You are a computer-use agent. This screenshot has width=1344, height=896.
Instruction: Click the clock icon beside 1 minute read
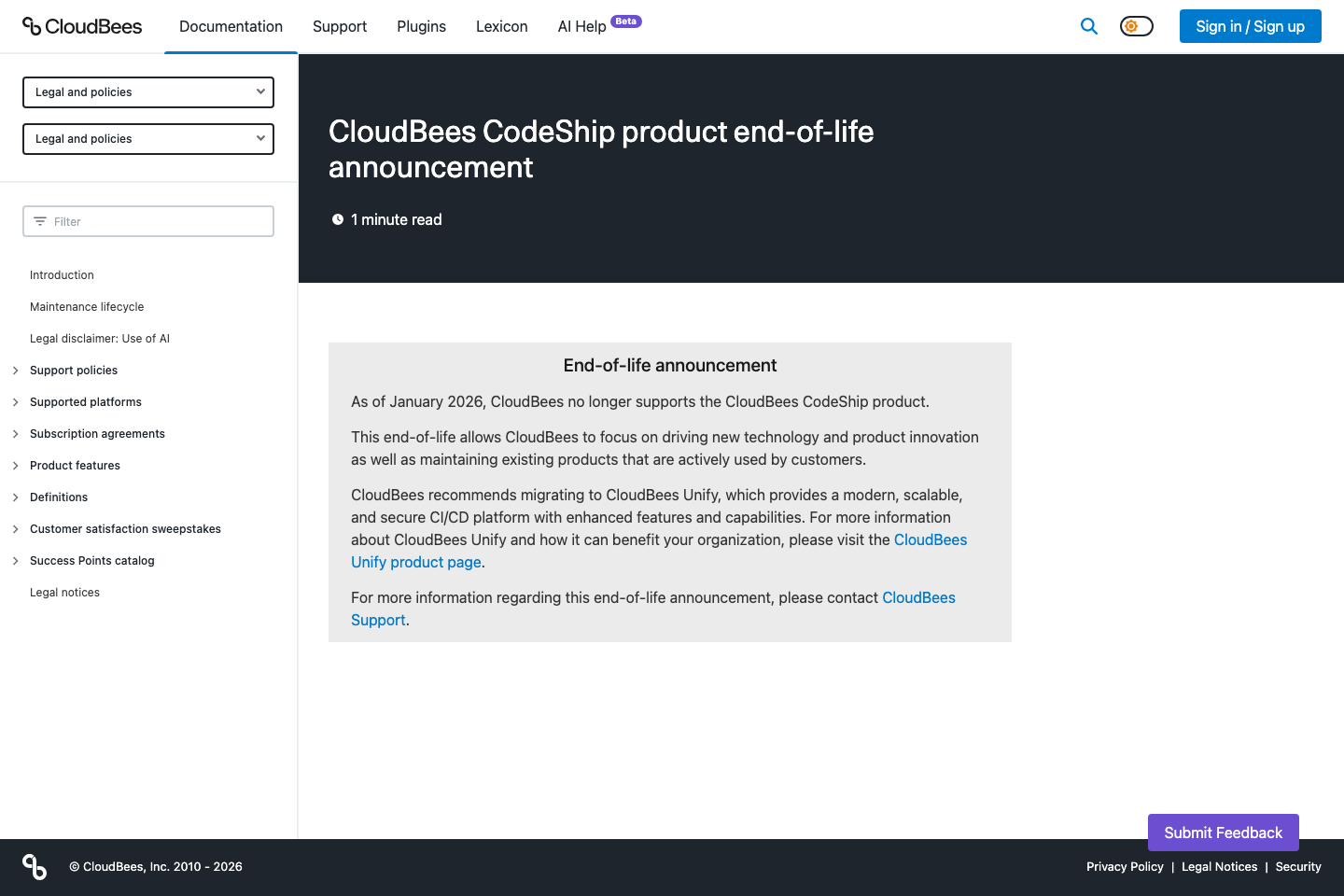pyautogui.click(x=337, y=218)
